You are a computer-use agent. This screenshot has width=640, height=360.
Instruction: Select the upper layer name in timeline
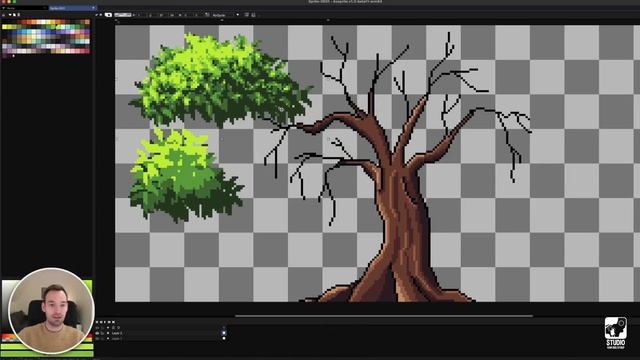pyautogui.click(x=117, y=333)
